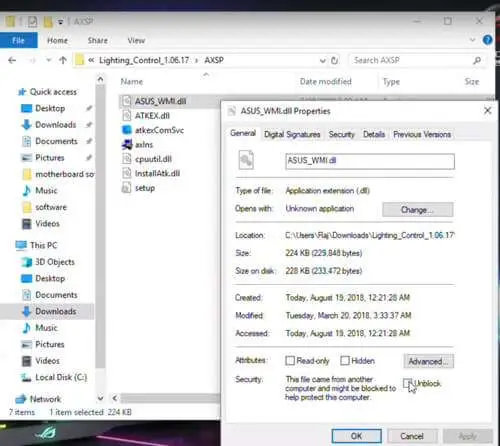Close the ASUS_WMI.dll Properties dialog
Screen dimensions: 500x446
tap(487, 110)
